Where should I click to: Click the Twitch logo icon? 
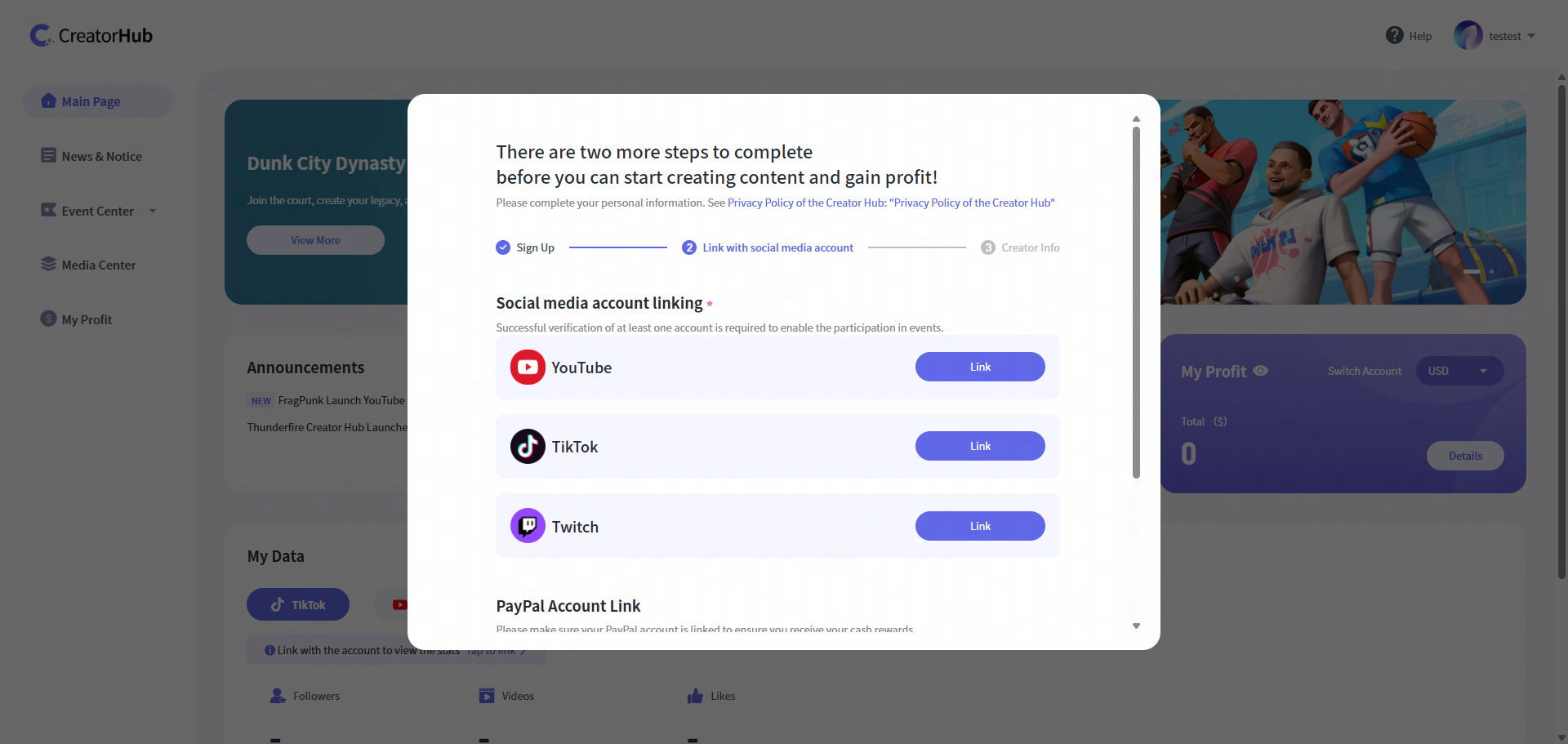pyautogui.click(x=528, y=526)
